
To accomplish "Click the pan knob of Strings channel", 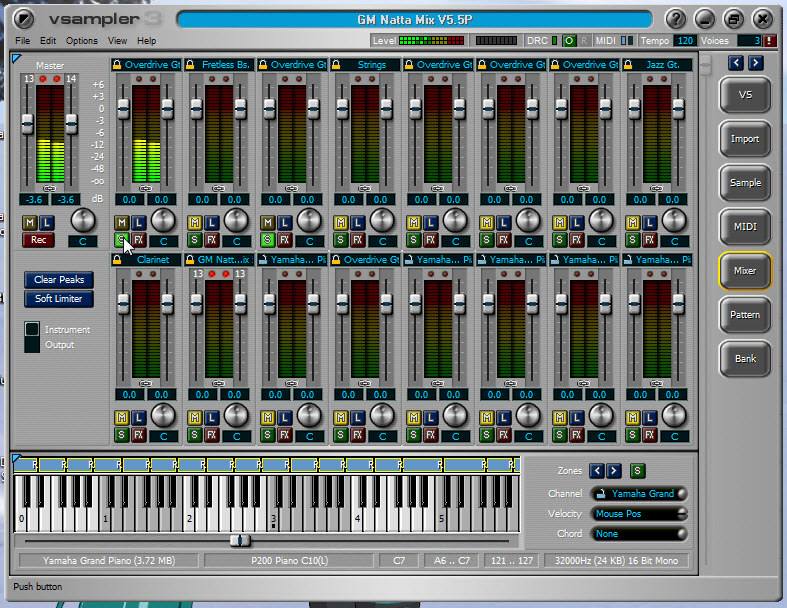I will [x=382, y=220].
